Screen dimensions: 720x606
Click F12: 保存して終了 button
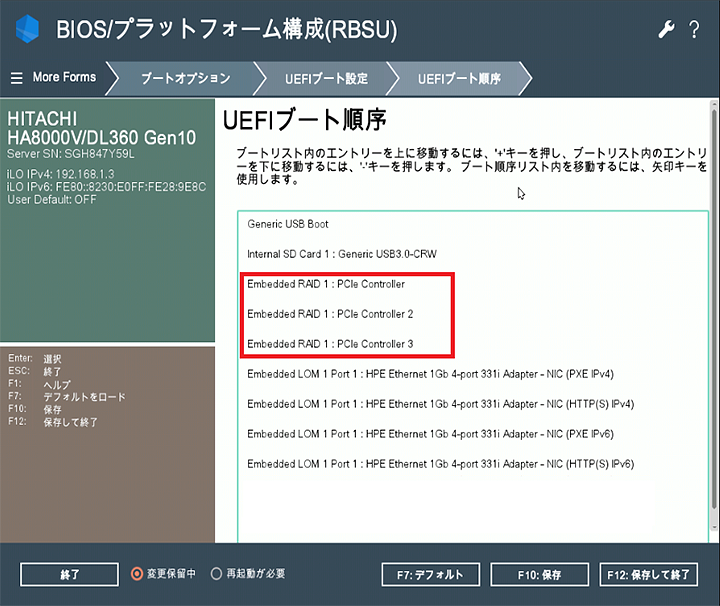(x=648, y=574)
